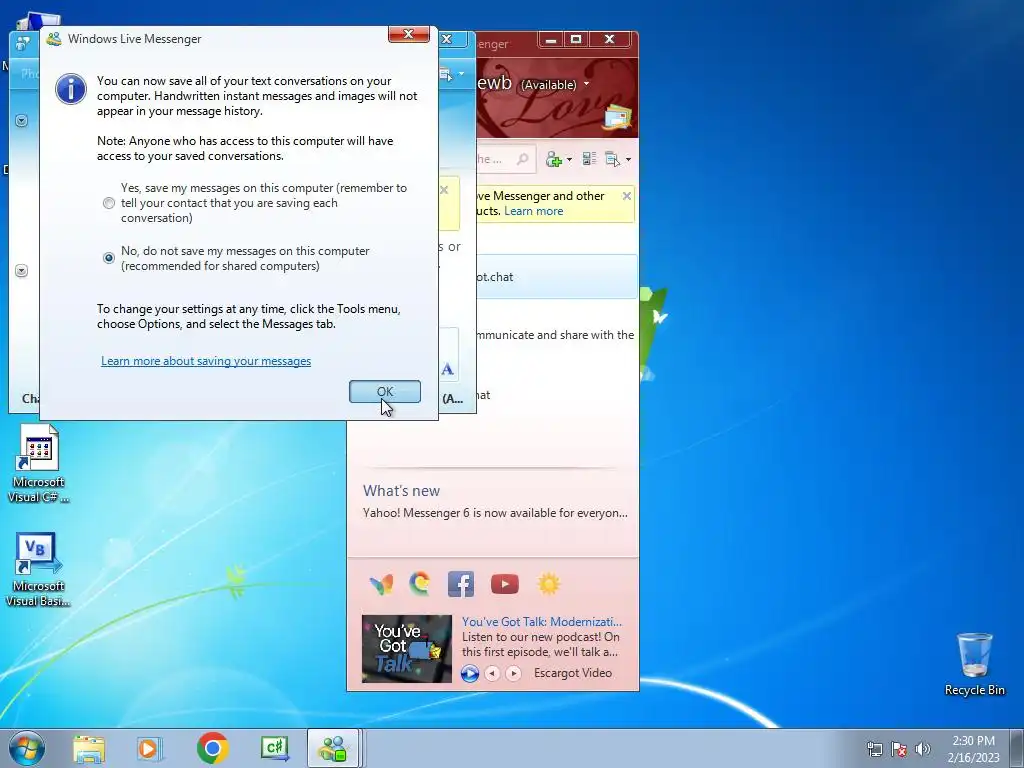Close the Windows Live Messenger dialog

(x=409, y=34)
